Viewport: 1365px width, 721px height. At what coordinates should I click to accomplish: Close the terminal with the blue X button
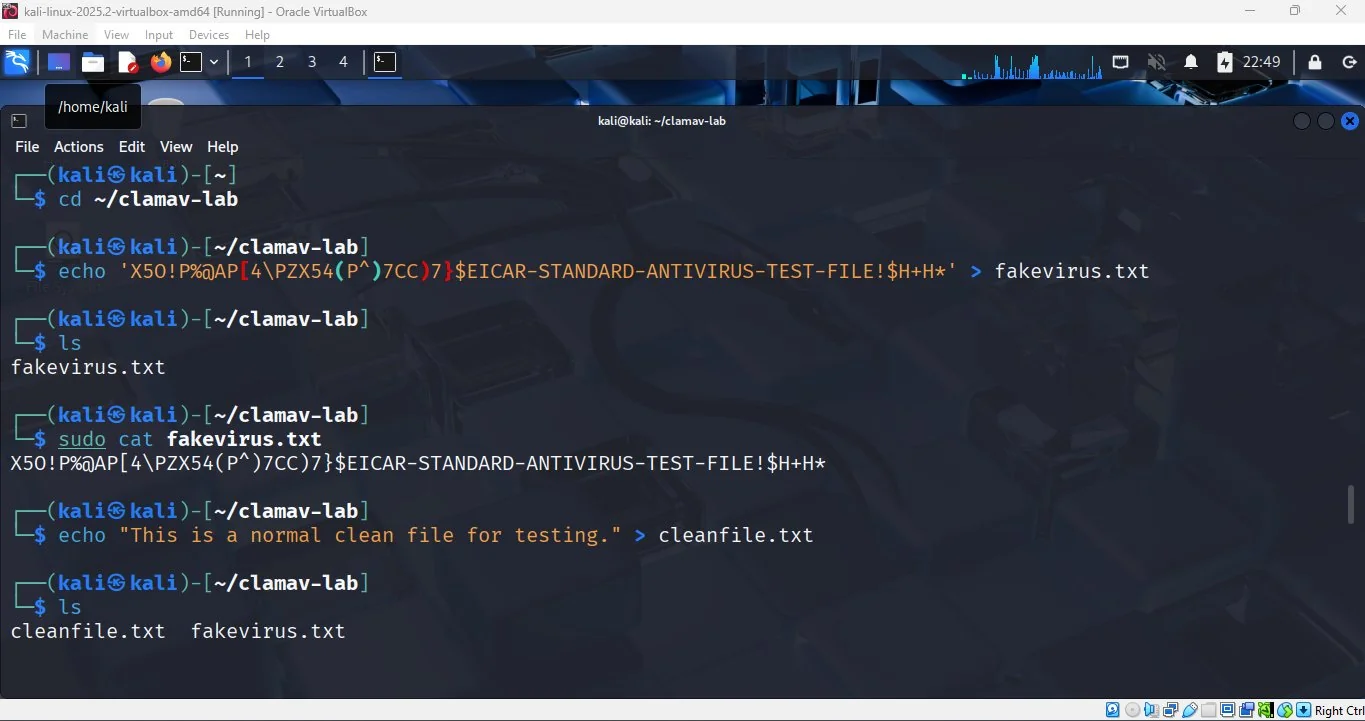[x=1350, y=121]
